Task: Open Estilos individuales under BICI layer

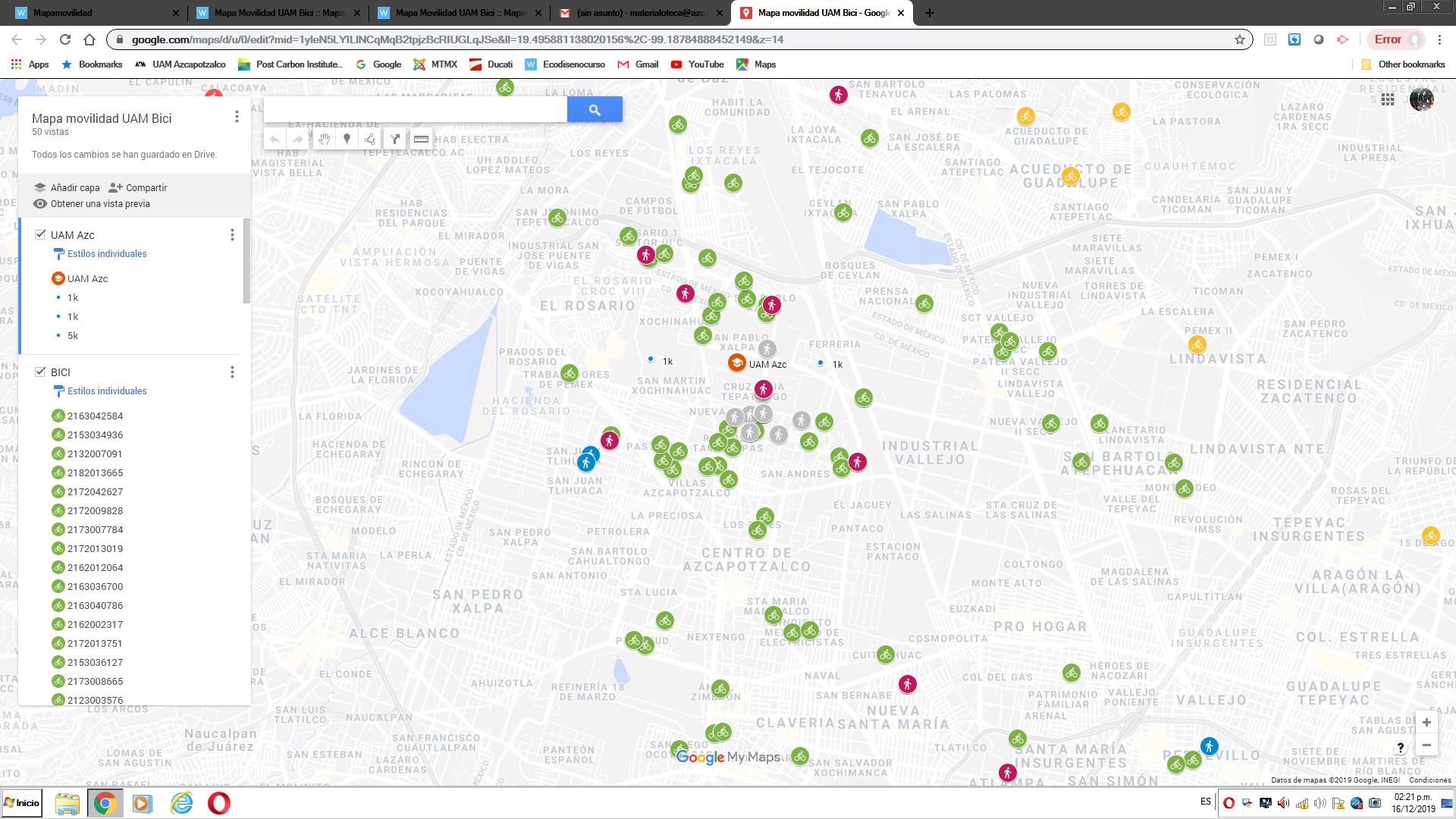Action: (x=107, y=391)
